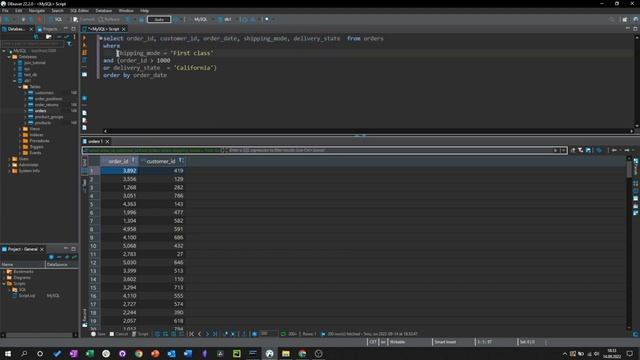
Task: Open the Help menu
Action: coord(144,11)
